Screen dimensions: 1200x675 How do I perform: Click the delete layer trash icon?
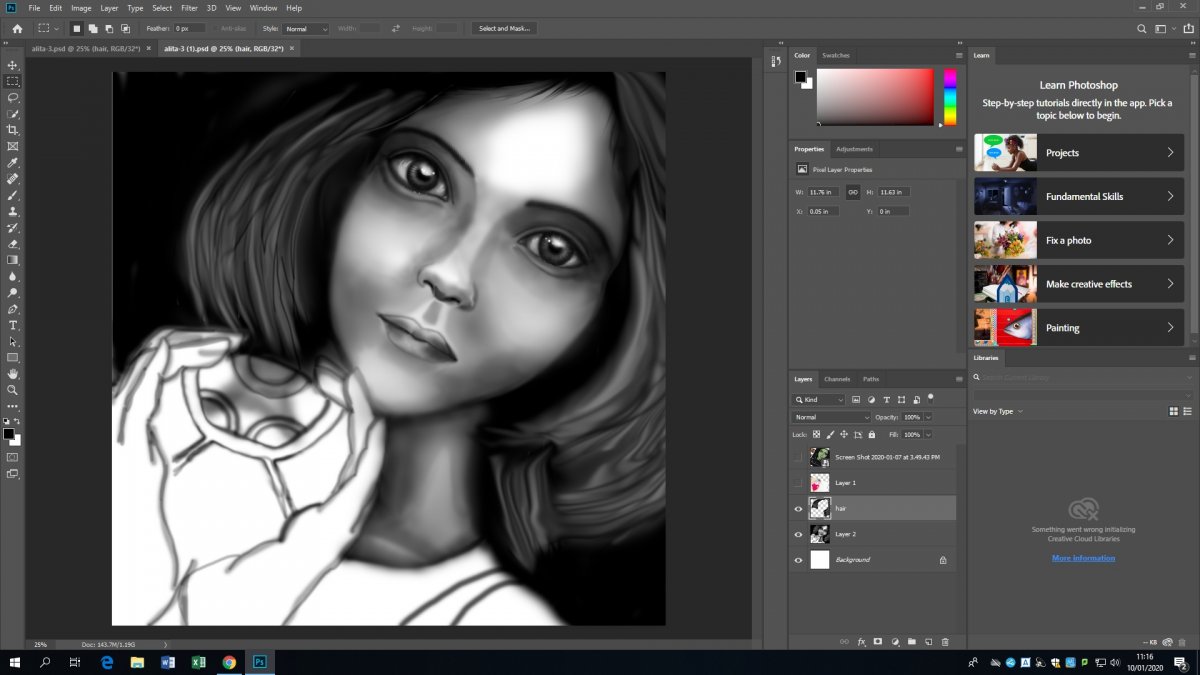[x=945, y=642]
